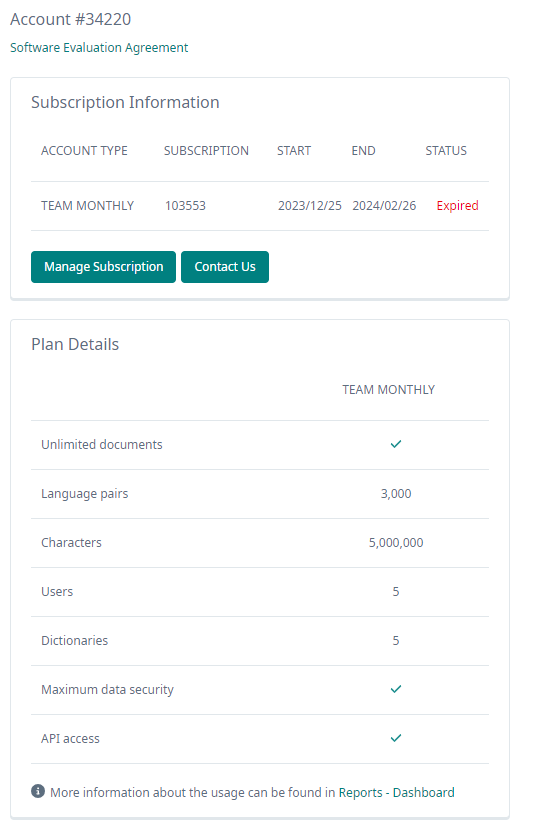Click the SUBSCRIPTION column header
541x839 pixels.
(x=206, y=151)
